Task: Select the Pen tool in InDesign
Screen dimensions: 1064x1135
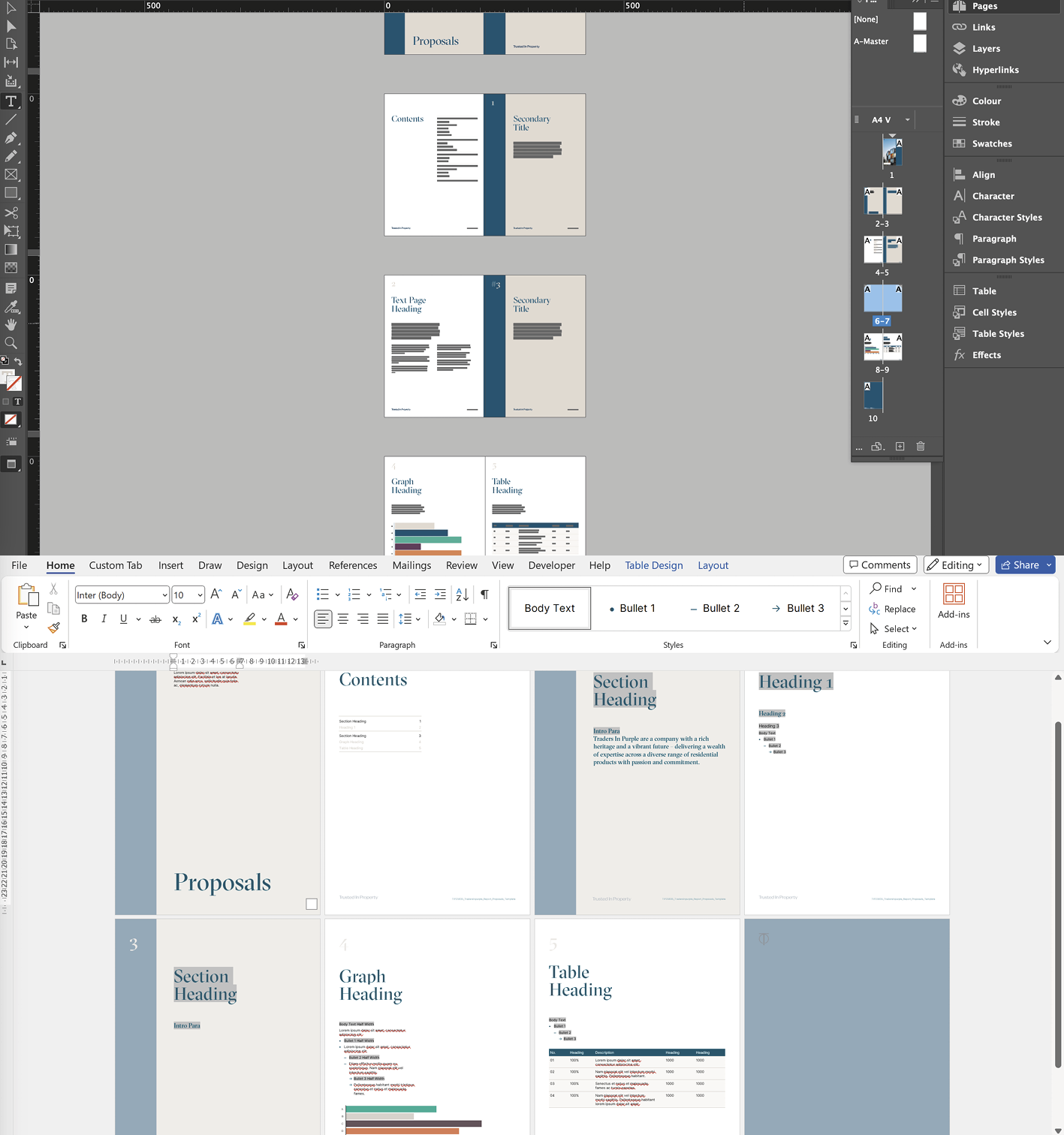Action: click(x=11, y=138)
